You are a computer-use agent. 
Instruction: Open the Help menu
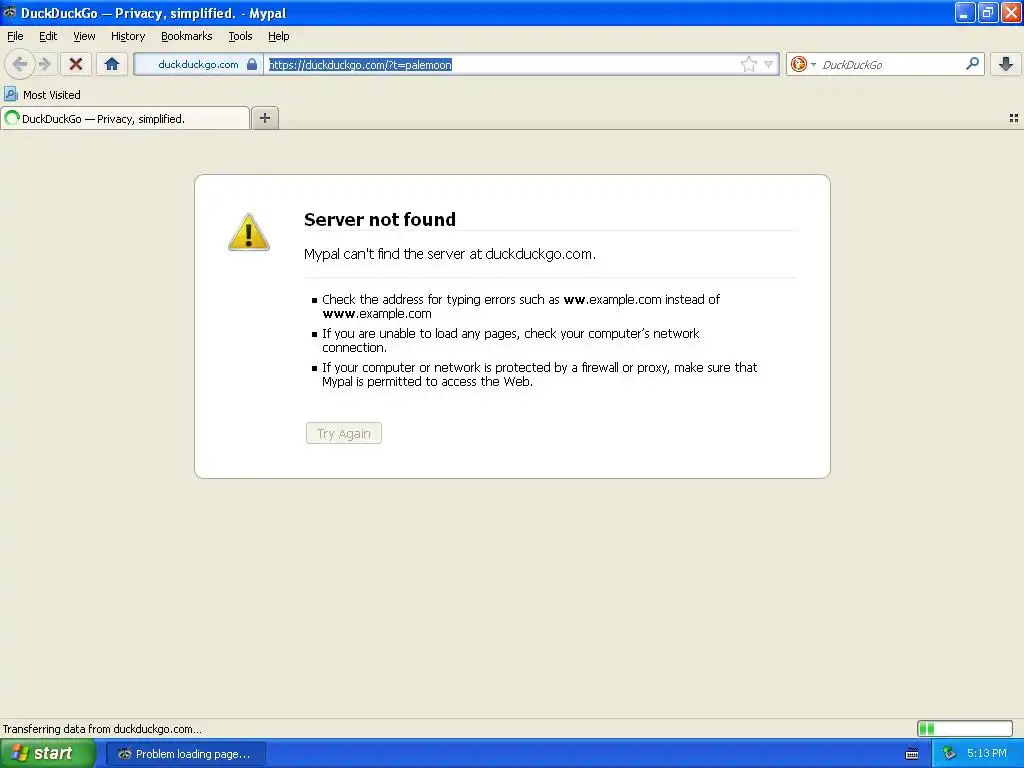279,36
